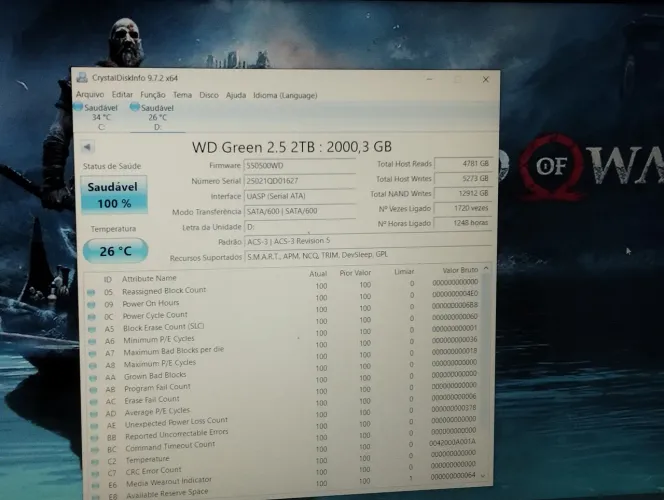The height and width of the screenshot is (500, 664).
Task: Click the Nº Vezes Ligado 1720 vezes value
Action: coord(463,208)
